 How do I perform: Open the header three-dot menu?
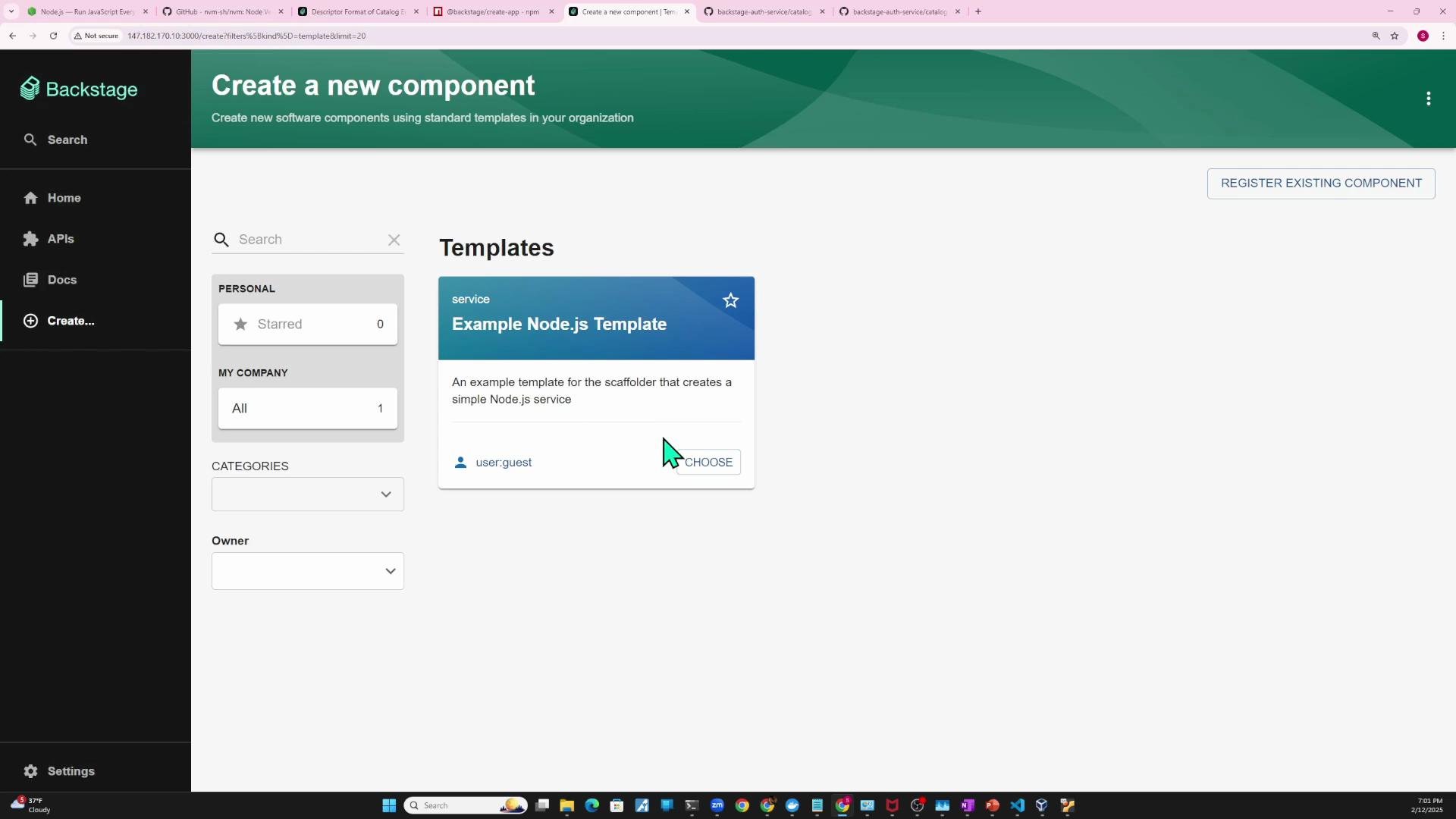1429,99
